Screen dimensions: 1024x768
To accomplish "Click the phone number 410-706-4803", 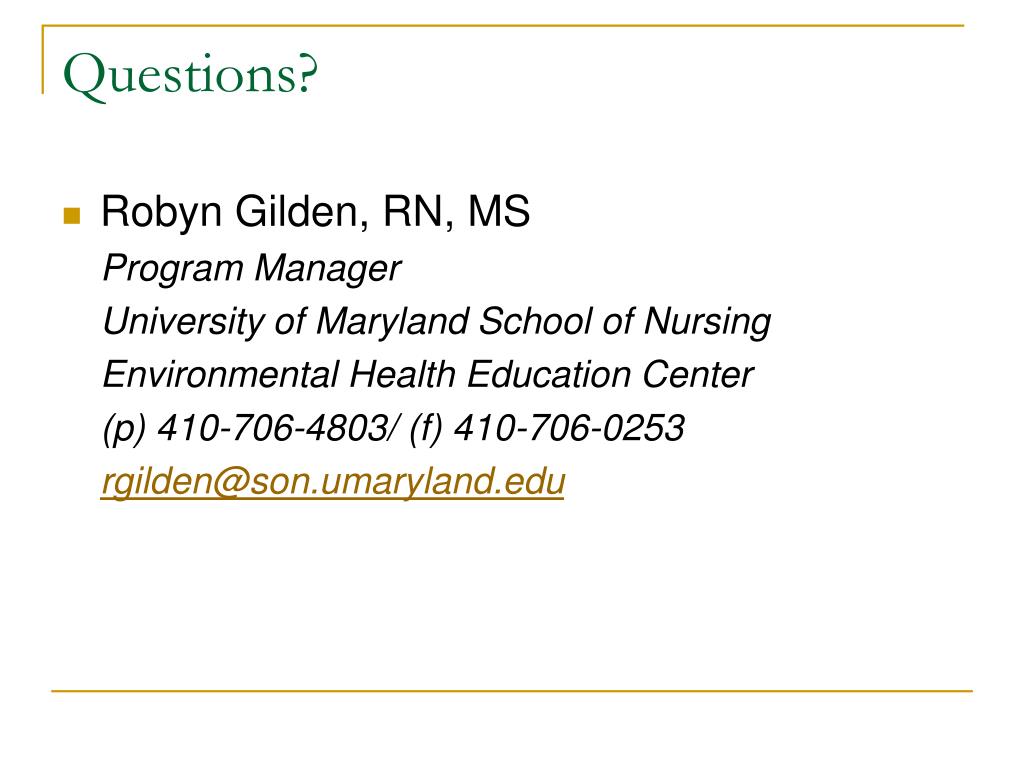I will (272, 428).
